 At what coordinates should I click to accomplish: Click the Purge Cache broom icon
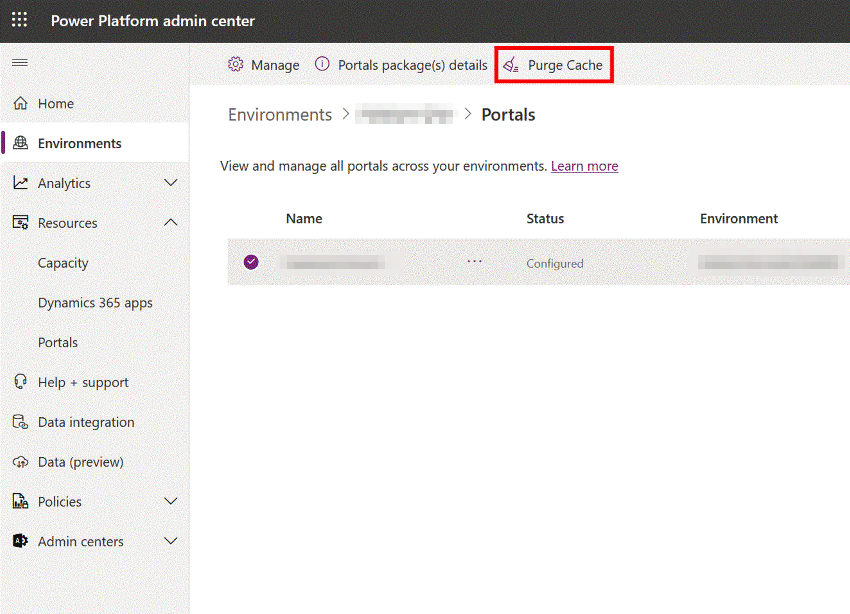[x=511, y=65]
